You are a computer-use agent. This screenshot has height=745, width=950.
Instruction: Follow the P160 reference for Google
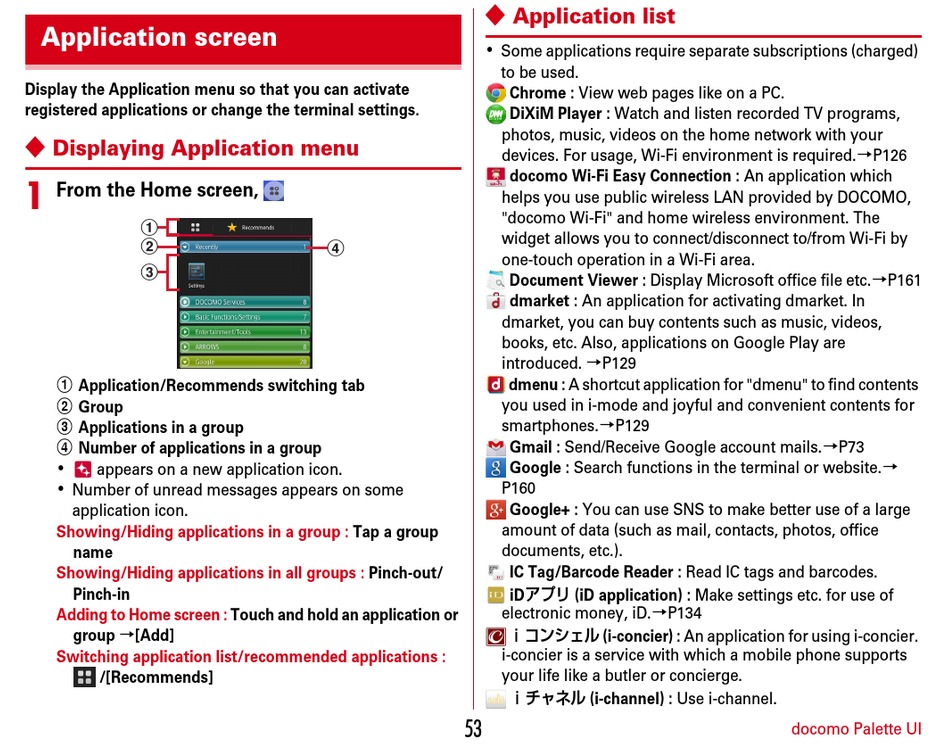(519, 488)
